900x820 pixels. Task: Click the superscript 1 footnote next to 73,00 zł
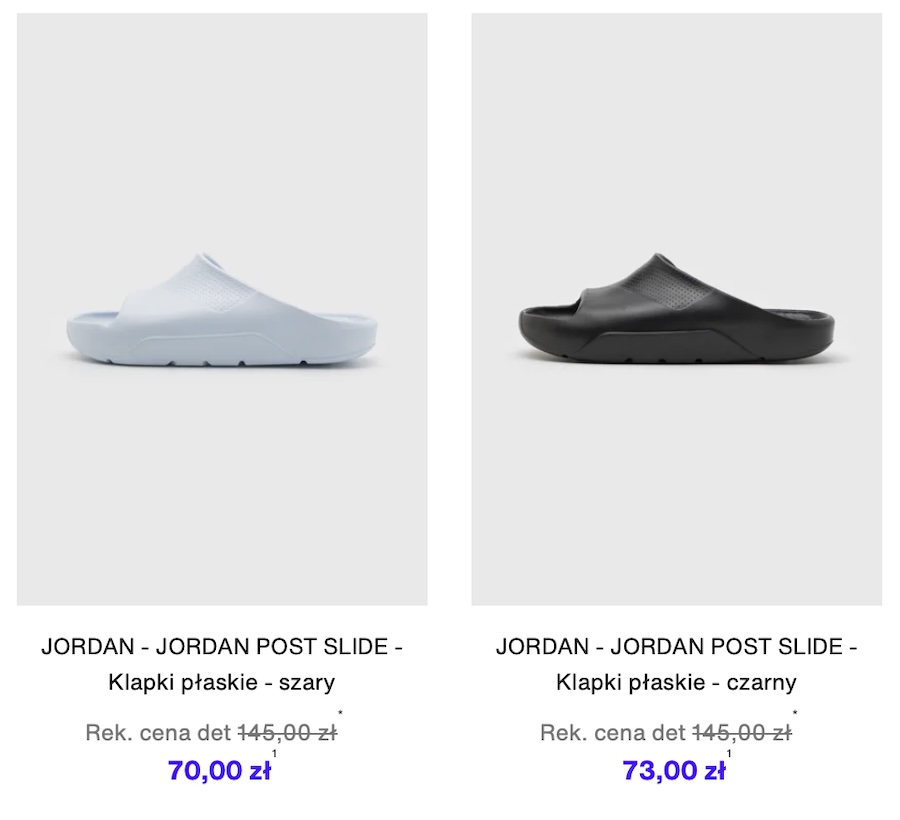tap(729, 753)
